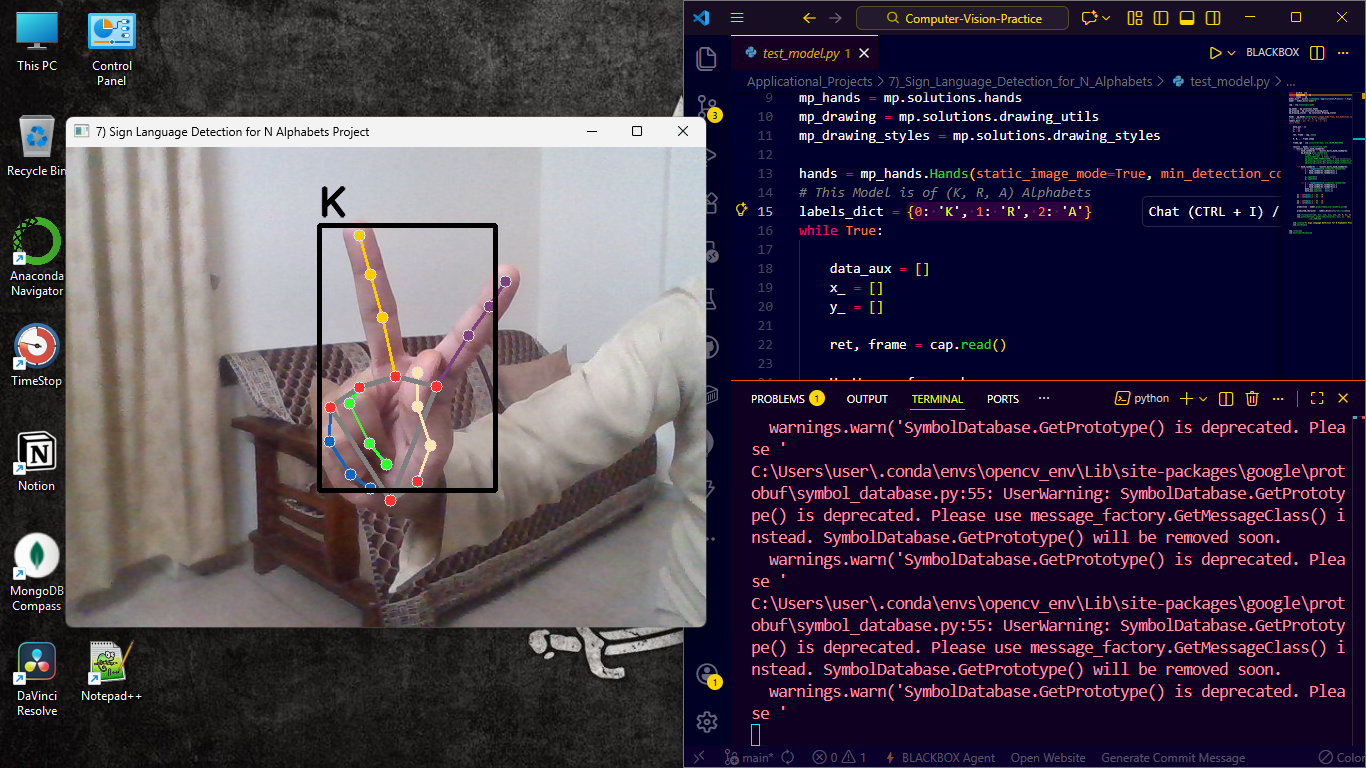Open Source Control view with 3 badge
1366x768 pixels.
click(708, 106)
